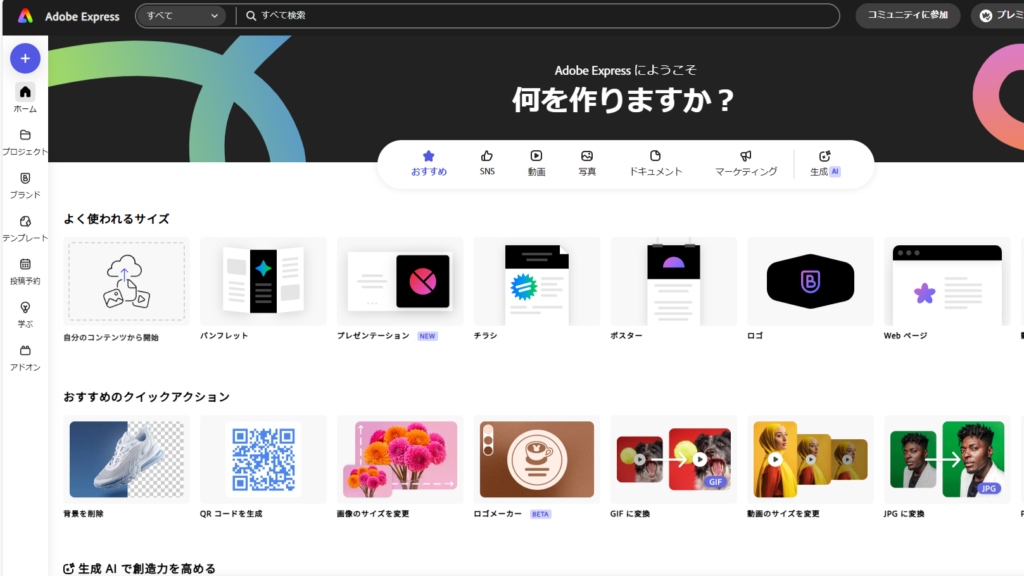Click the 背景を削除 quick action
Viewport: 1024px width, 576px height.
pyautogui.click(x=126, y=458)
